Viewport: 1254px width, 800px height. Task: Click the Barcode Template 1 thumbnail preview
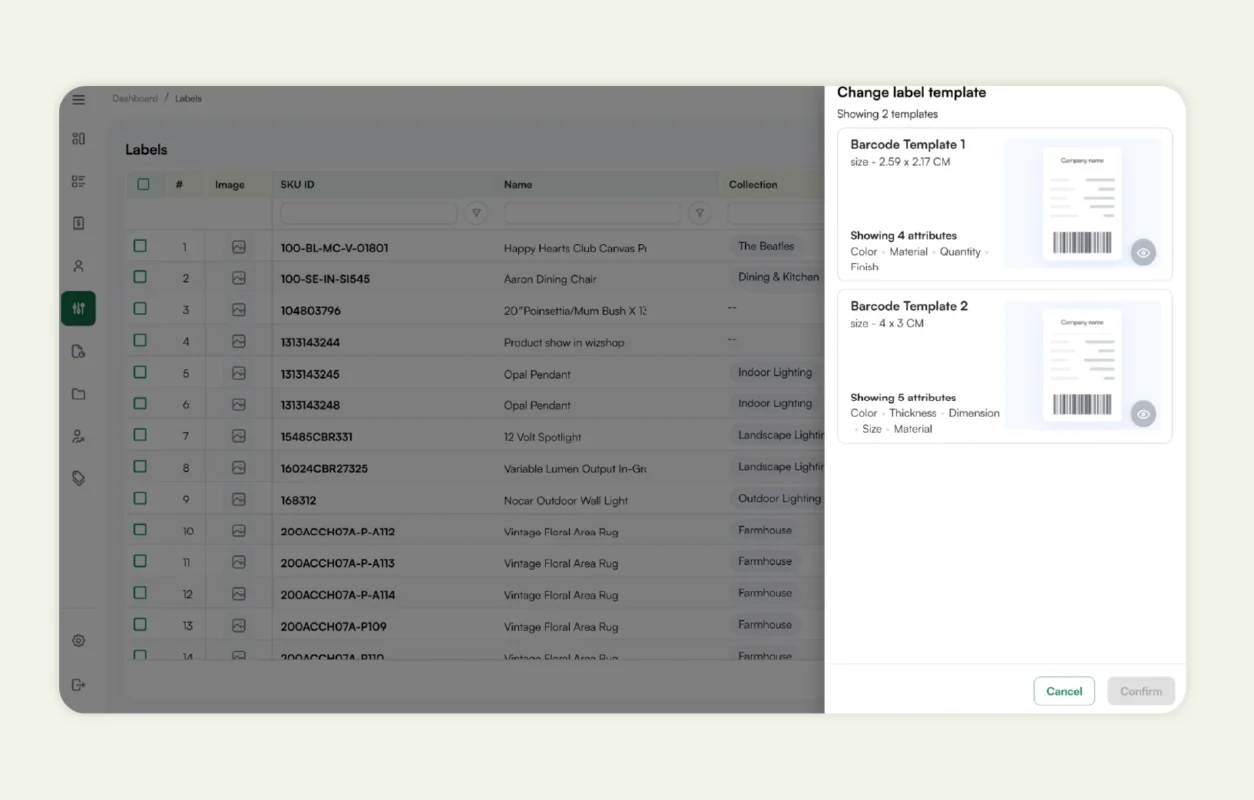pos(1081,203)
